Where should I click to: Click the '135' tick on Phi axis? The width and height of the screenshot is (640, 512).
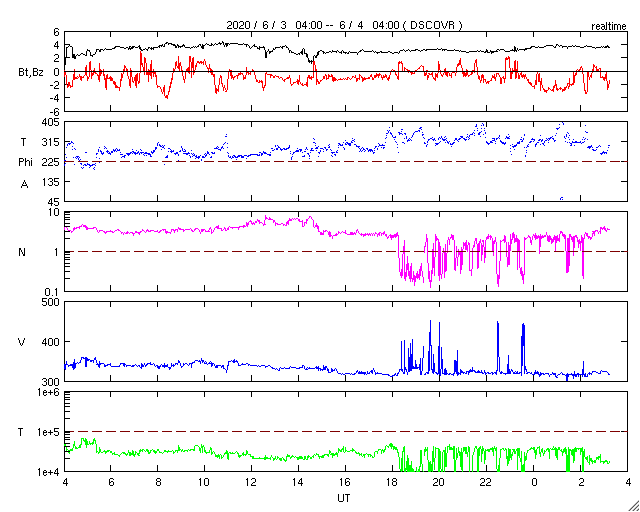click(x=51, y=183)
